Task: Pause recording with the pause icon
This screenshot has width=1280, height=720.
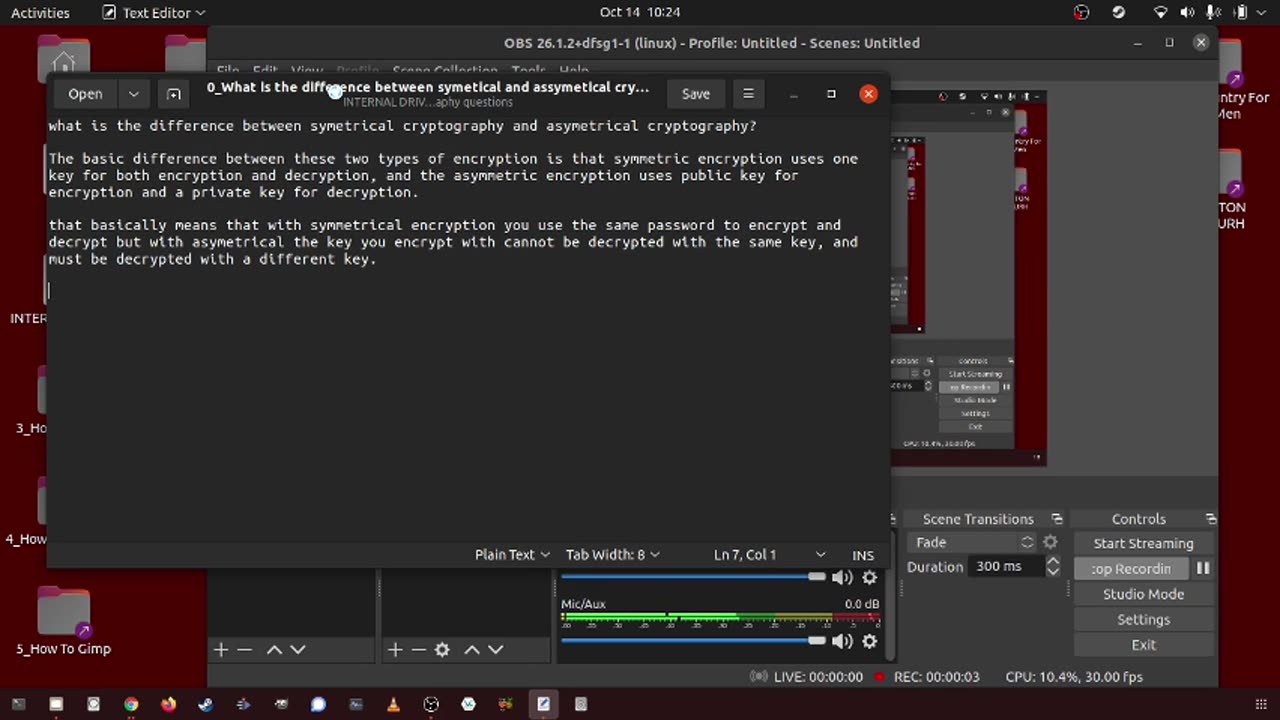Action: click(x=1203, y=568)
